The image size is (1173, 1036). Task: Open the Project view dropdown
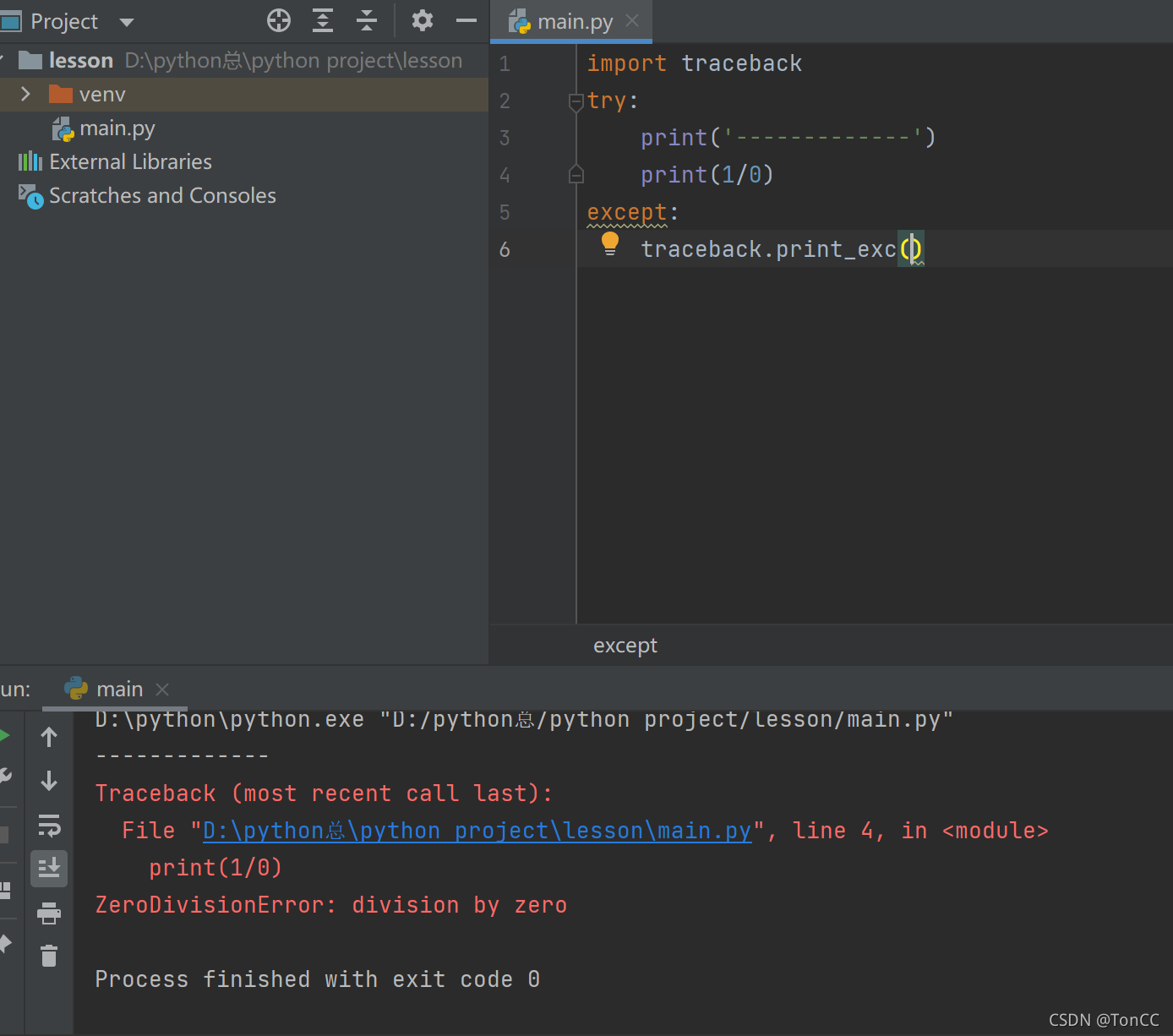point(127,22)
